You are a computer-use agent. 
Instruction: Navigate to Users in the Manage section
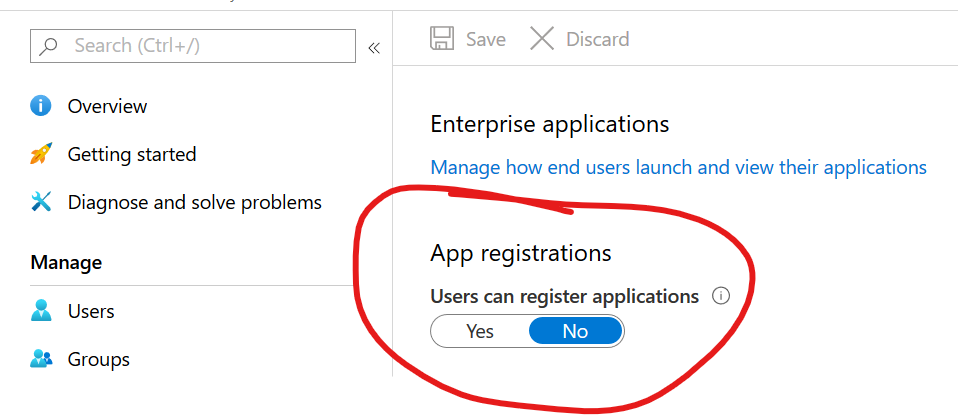[91, 311]
